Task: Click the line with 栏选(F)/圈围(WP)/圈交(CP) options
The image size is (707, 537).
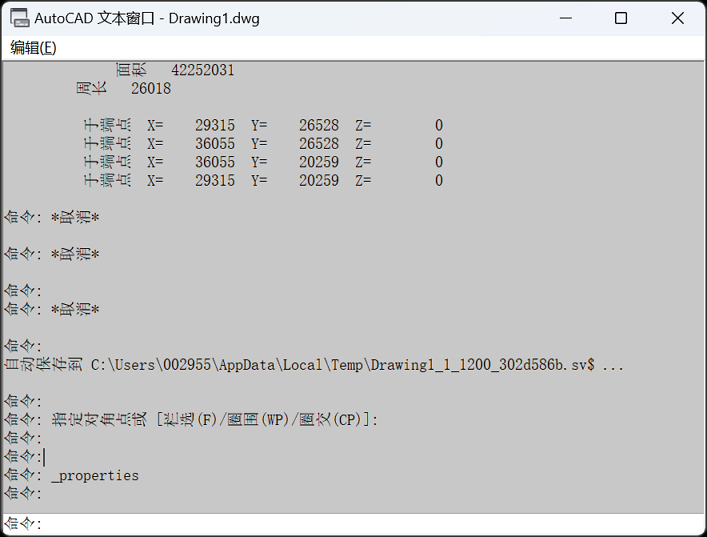Action: click(191, 420)
